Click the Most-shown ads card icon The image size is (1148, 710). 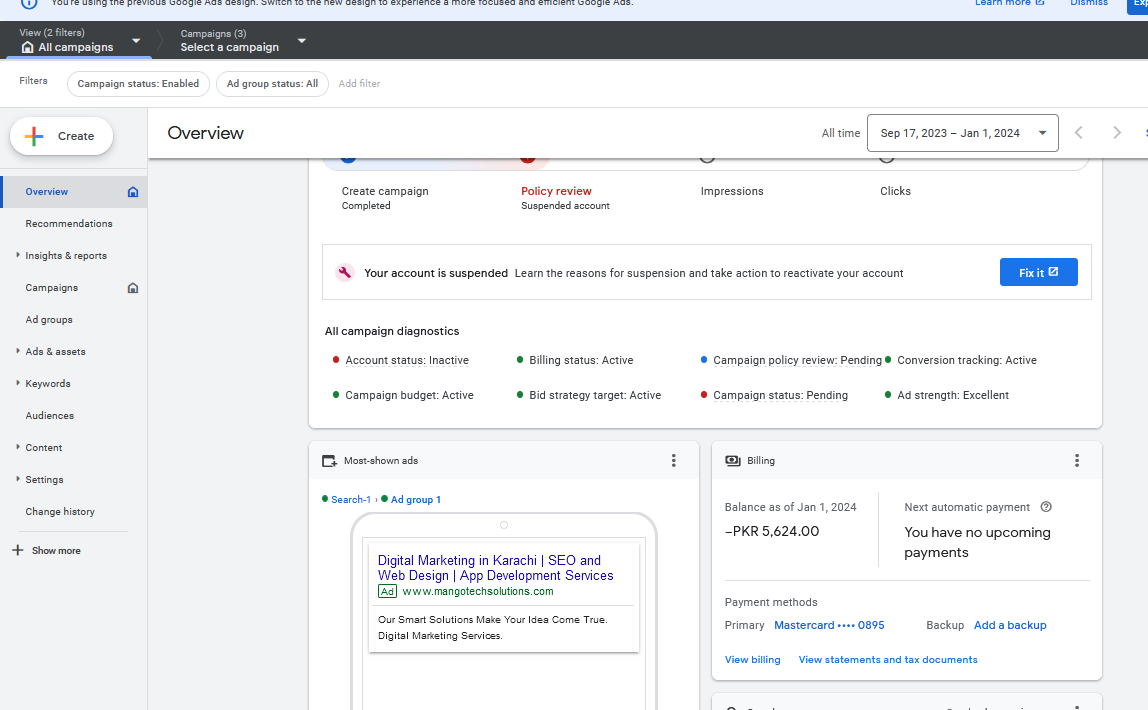click(329, 461)
